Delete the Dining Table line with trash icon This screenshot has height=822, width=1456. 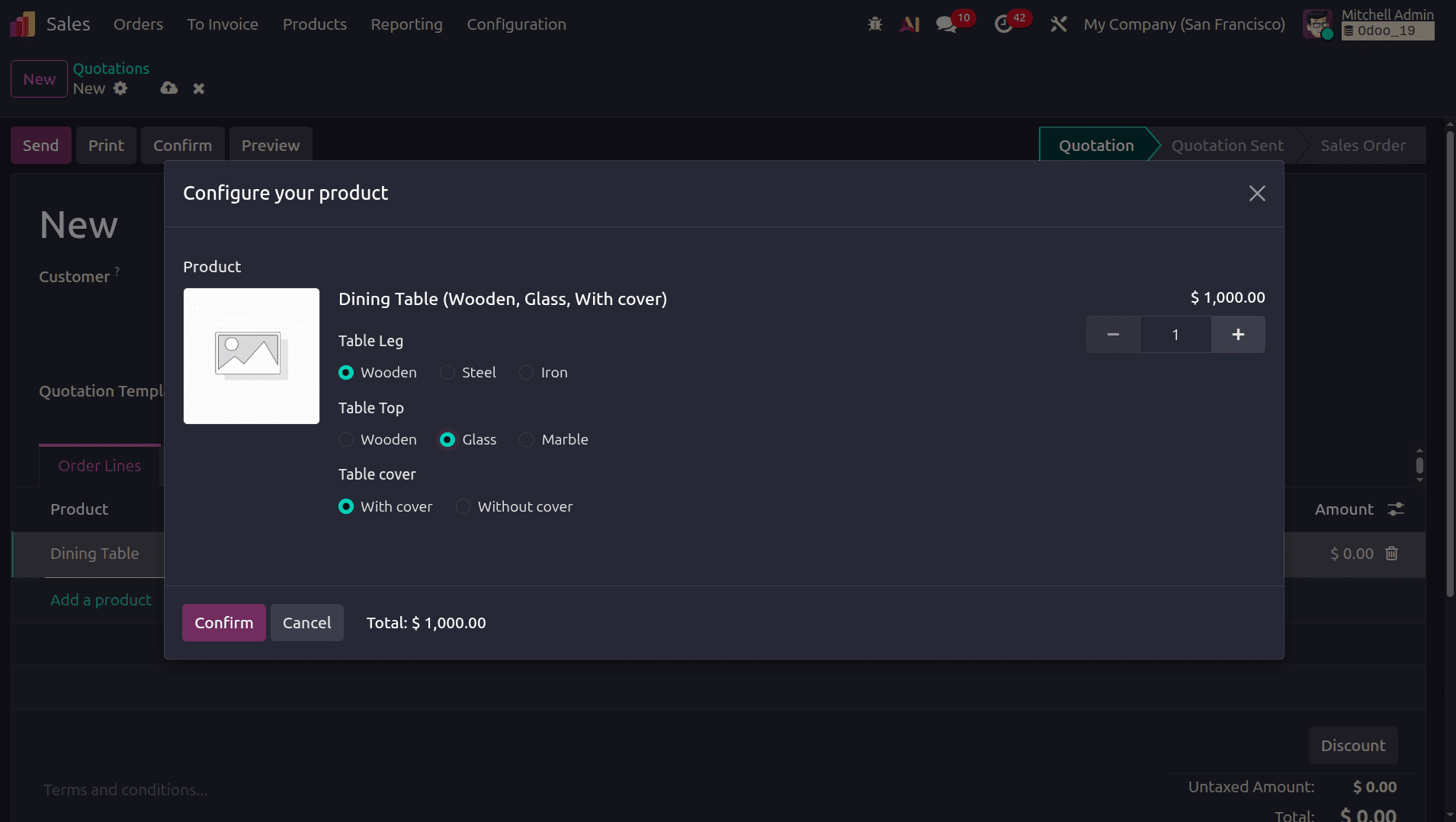click(x=1392, y=554)
